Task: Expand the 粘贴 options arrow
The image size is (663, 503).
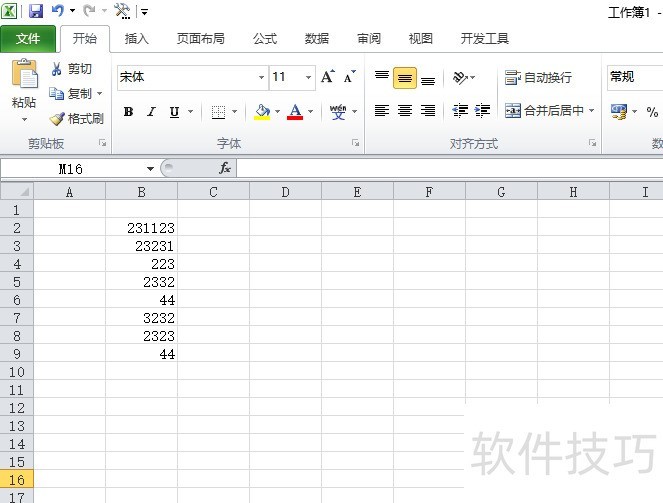Action: (24, 120)
